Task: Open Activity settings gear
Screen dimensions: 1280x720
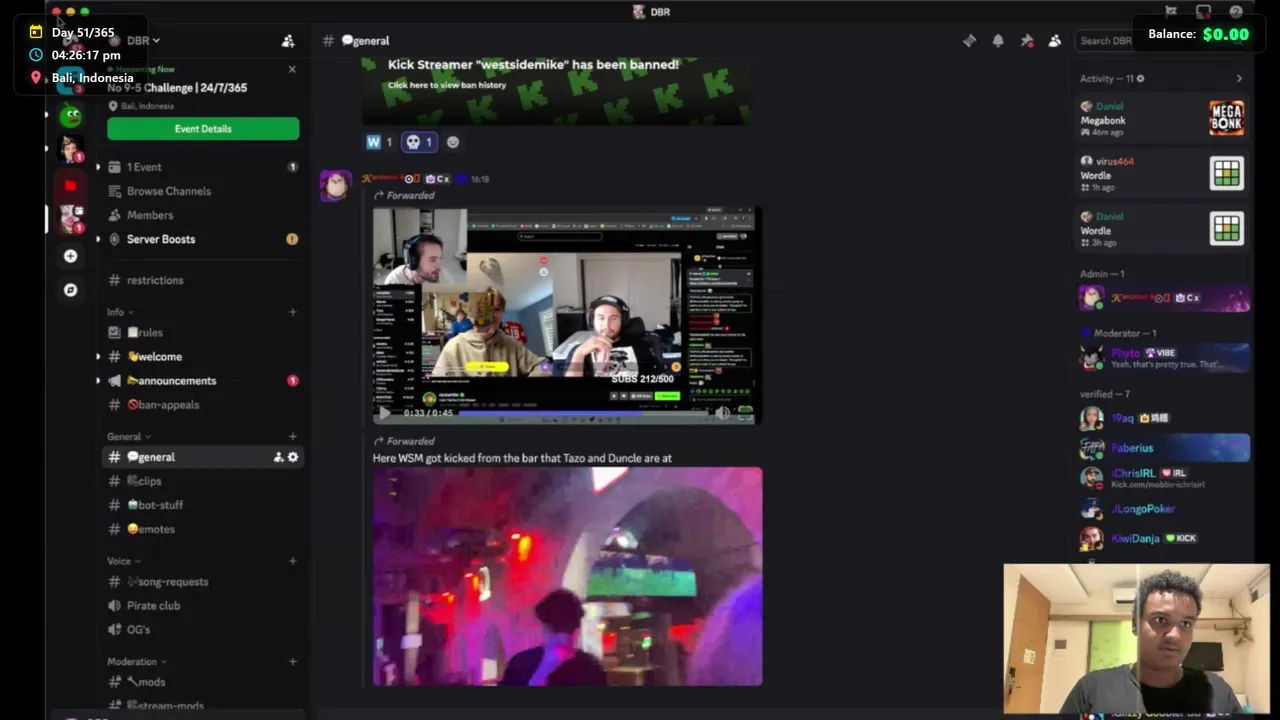Action: coord(1140,79)
